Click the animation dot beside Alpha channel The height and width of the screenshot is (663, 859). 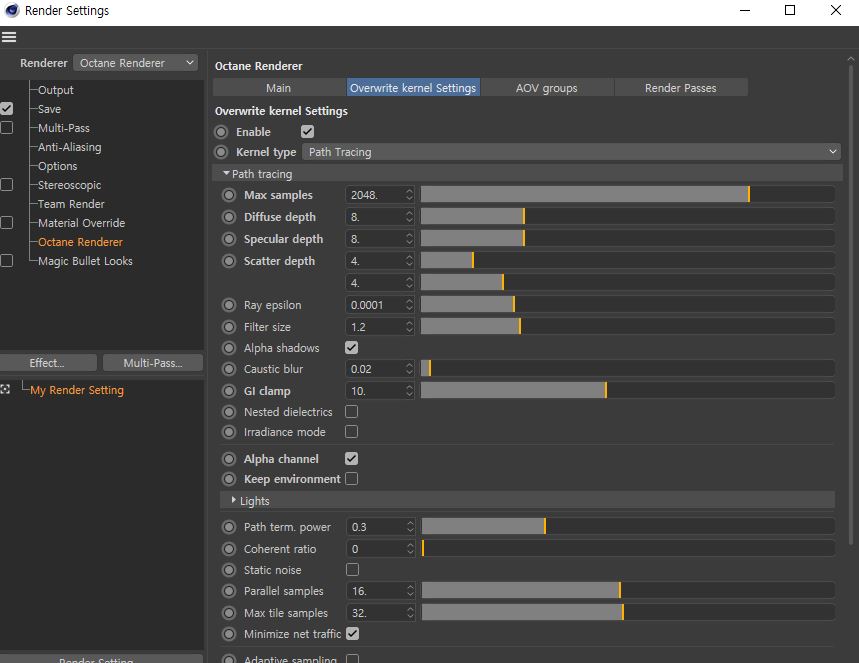pyautogui.click(x=229, y=459)
